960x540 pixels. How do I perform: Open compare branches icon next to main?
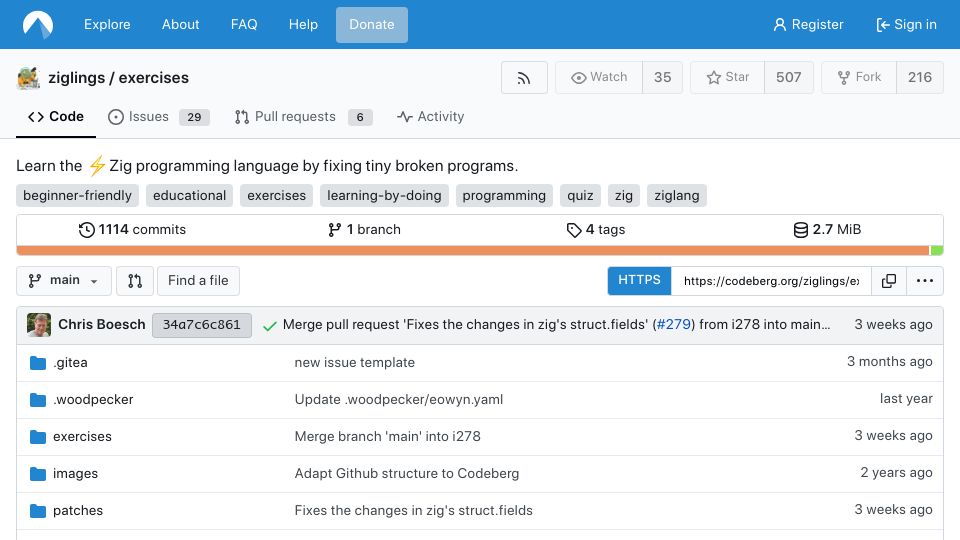[135, 281]
